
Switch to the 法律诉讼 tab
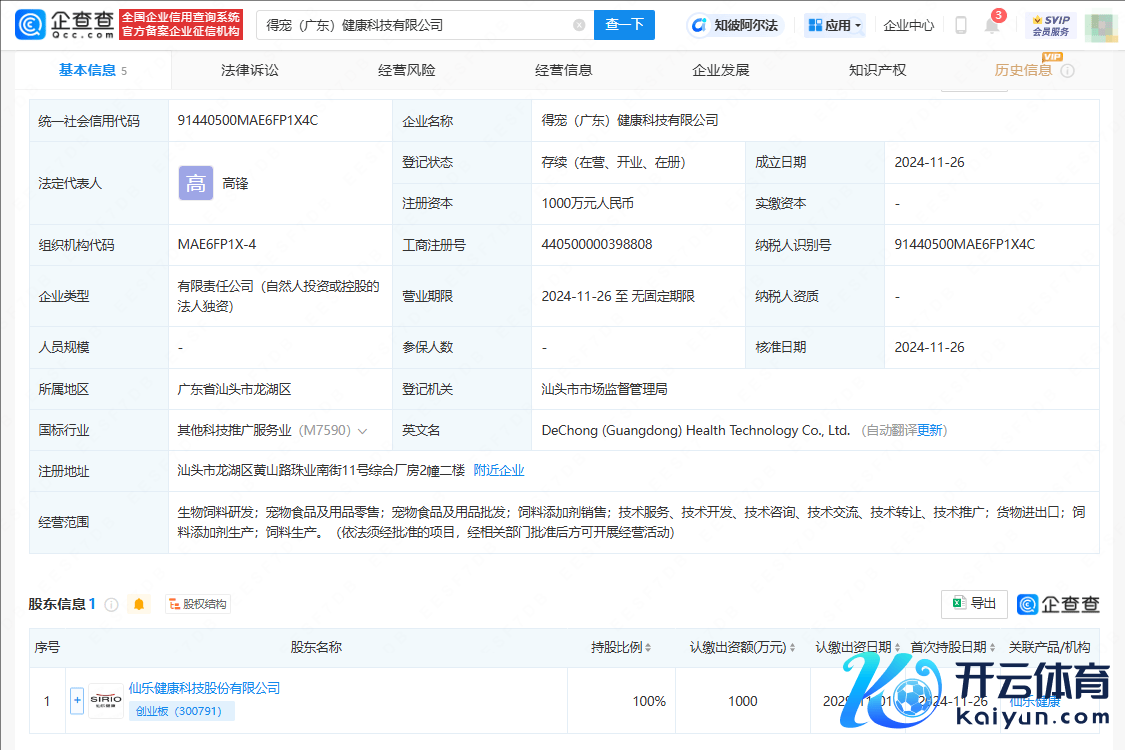coord(250,70)
